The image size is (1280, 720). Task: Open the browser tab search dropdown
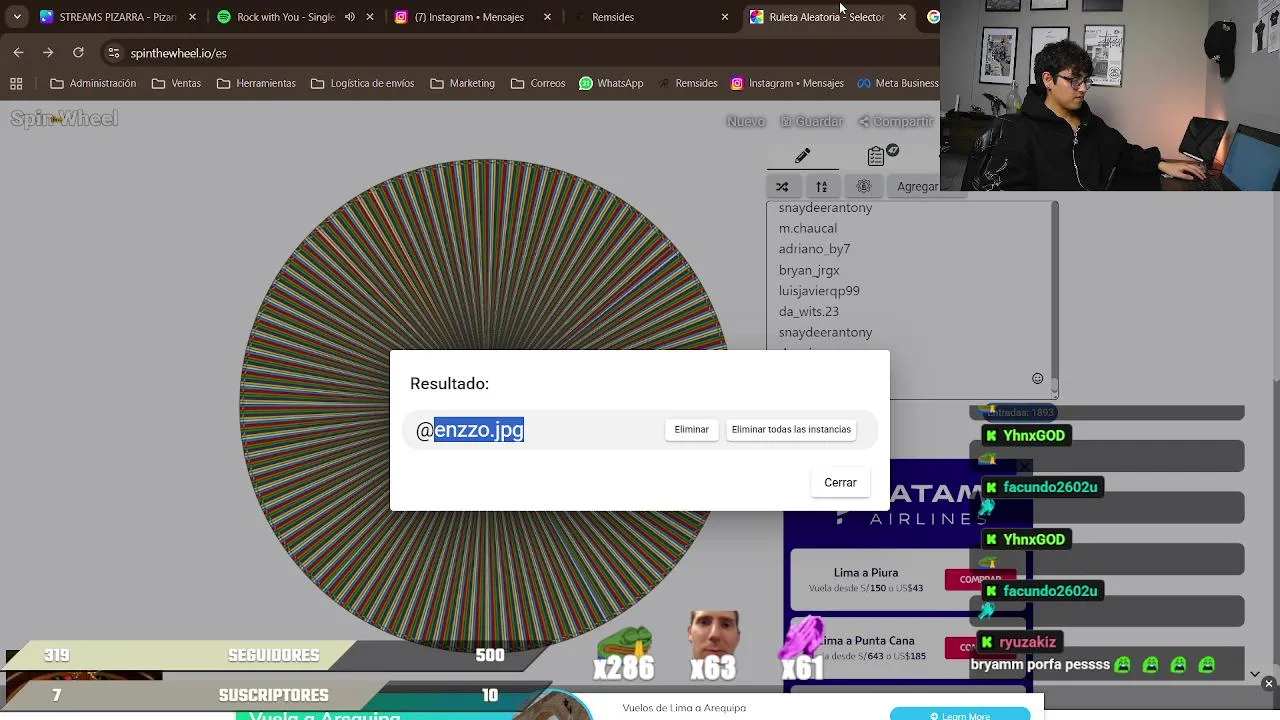(17, 17)
